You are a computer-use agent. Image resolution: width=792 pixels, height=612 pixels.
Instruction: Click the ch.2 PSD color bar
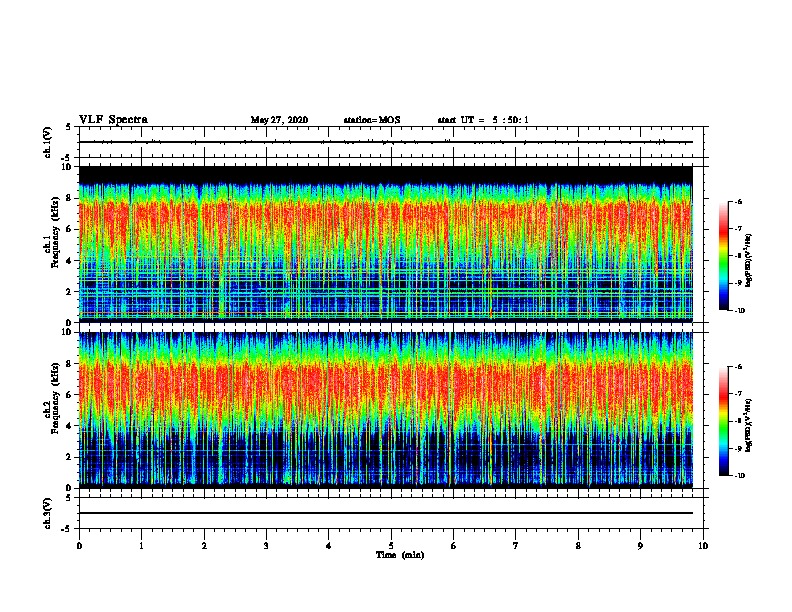click(x=724, y=421)
